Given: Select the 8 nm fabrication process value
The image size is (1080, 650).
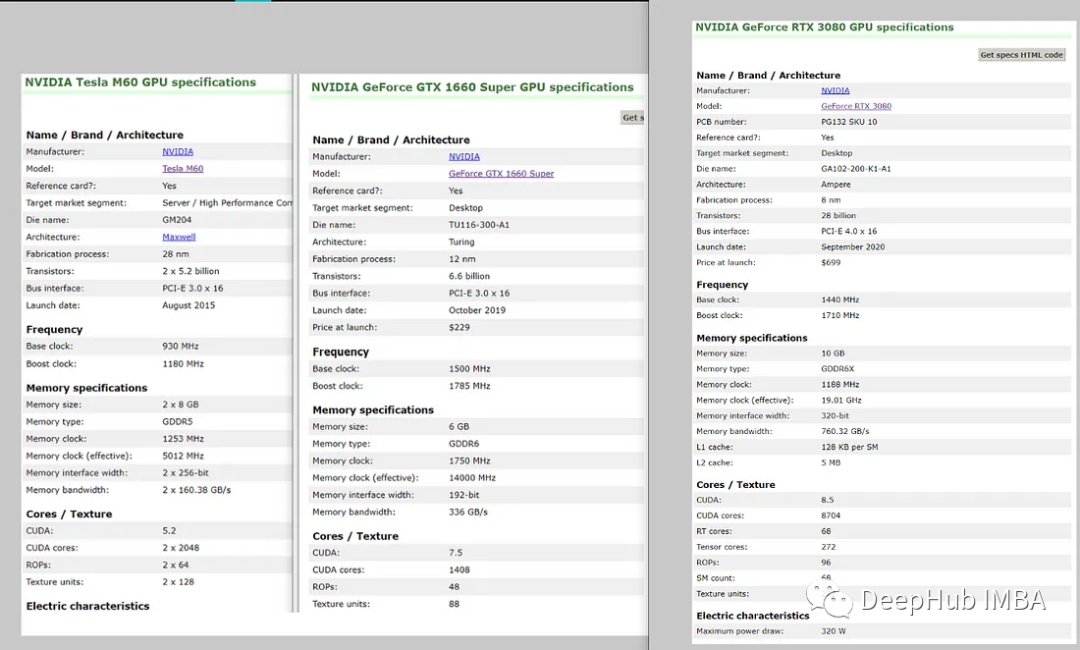Looking at the screenshot, I should click(x=831, y=200).
